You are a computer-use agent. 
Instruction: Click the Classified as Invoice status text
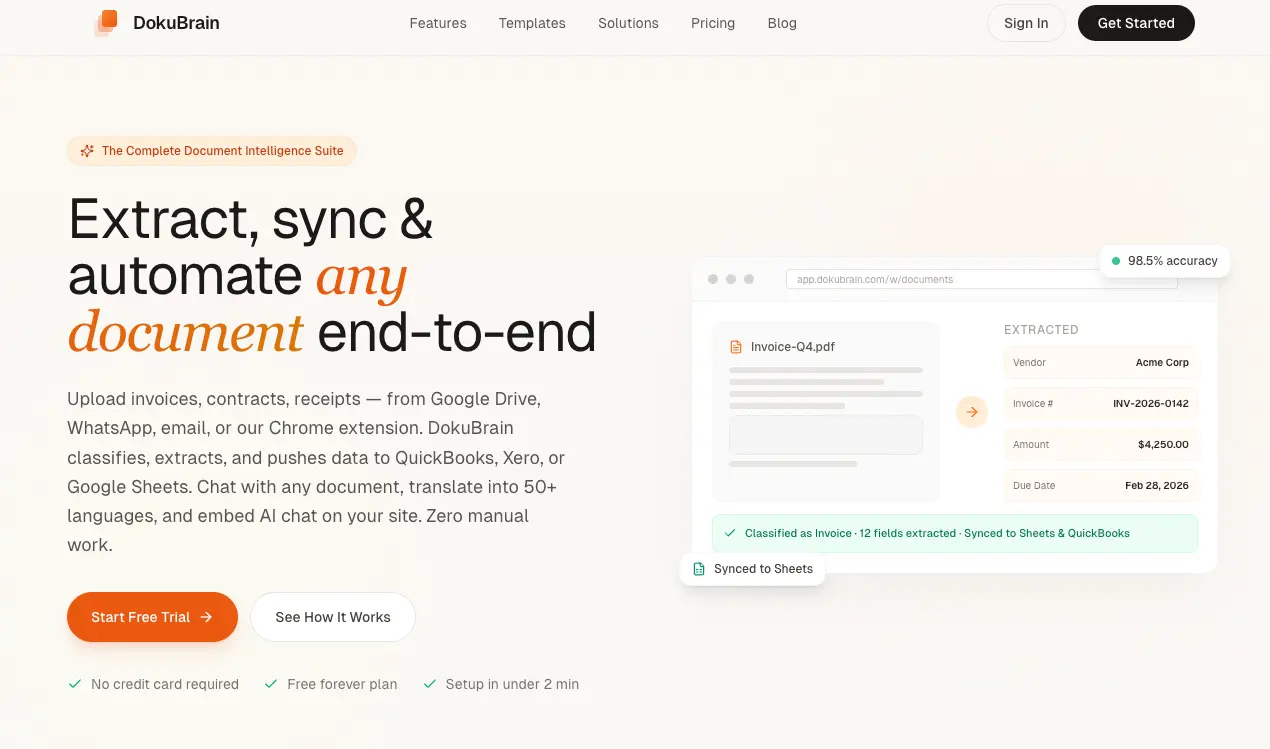point(937,533)
